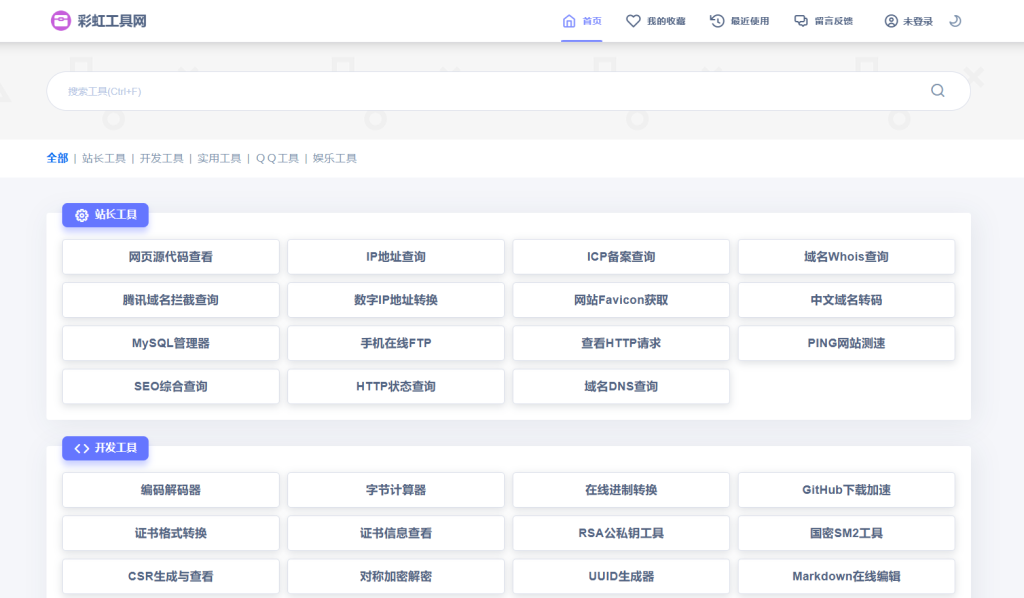This screenshot has height=598, width=1024.
Task: Select the 开发工具 category filter
Action: (x=161, y=158)
